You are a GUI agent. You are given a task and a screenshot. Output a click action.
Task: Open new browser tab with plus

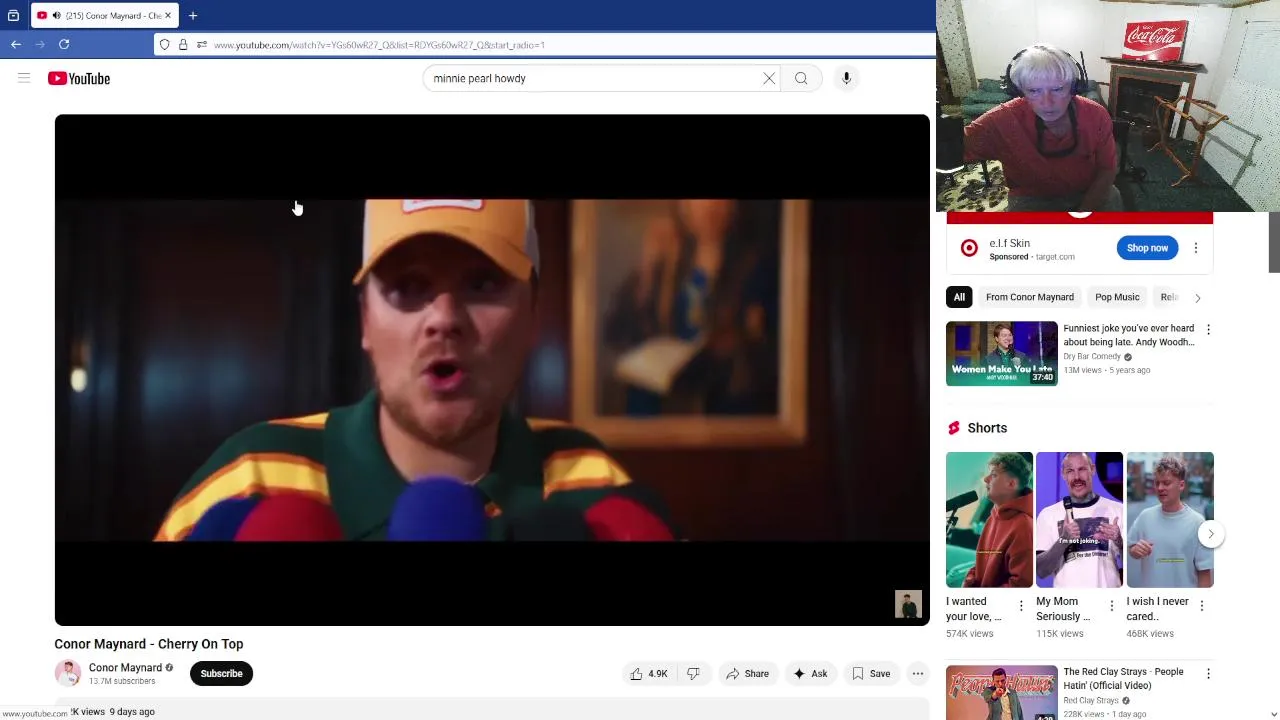point(193,15)
